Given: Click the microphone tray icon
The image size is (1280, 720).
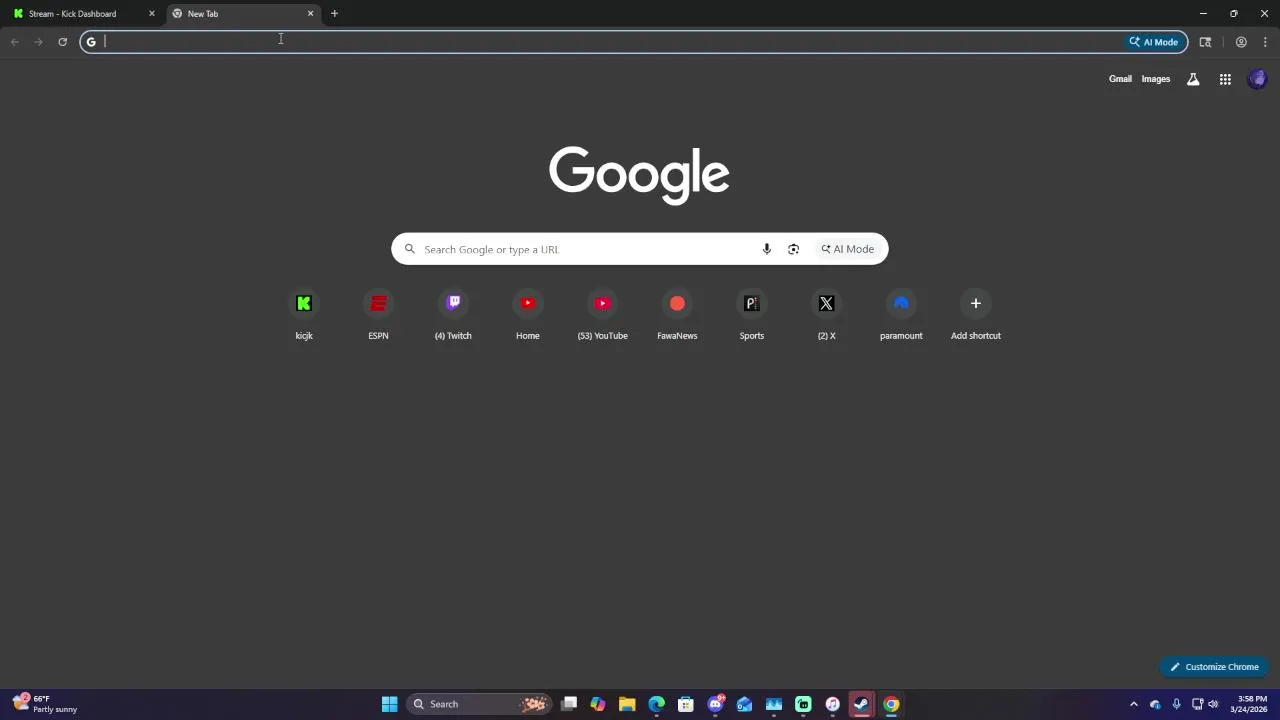Looking at the screenshot, I should (1176, 704).
